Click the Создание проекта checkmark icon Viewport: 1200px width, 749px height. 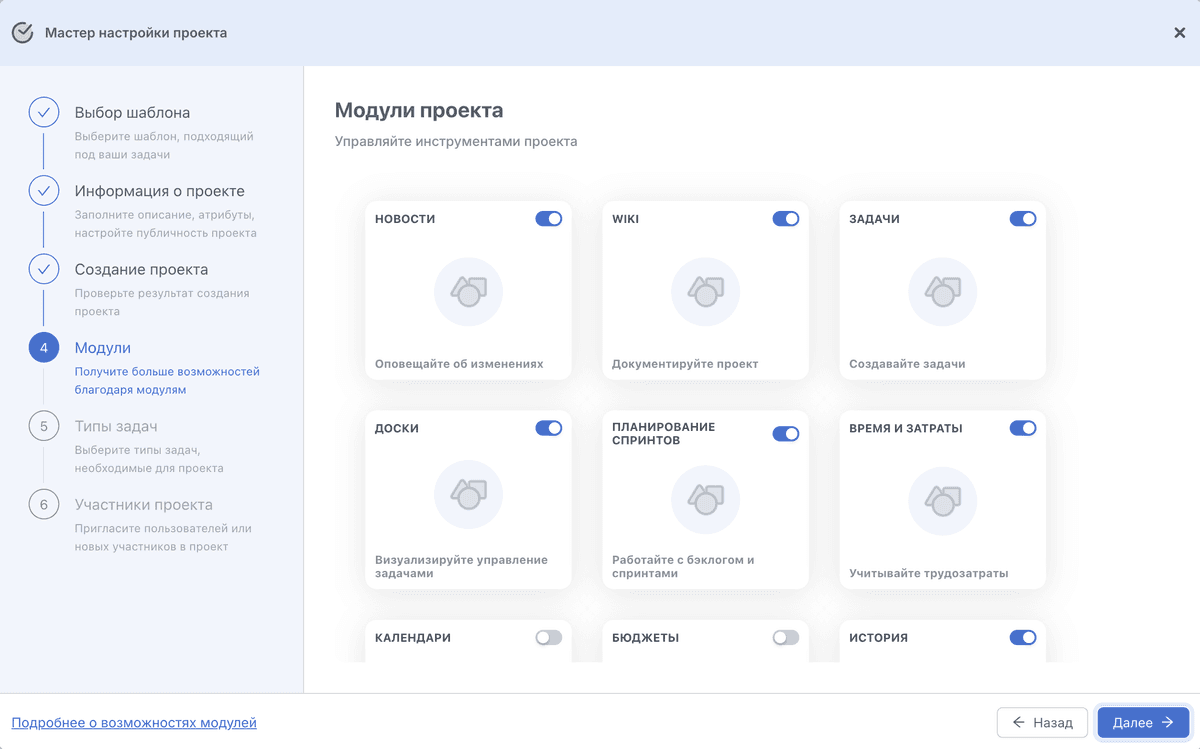(x=44, y=269)
